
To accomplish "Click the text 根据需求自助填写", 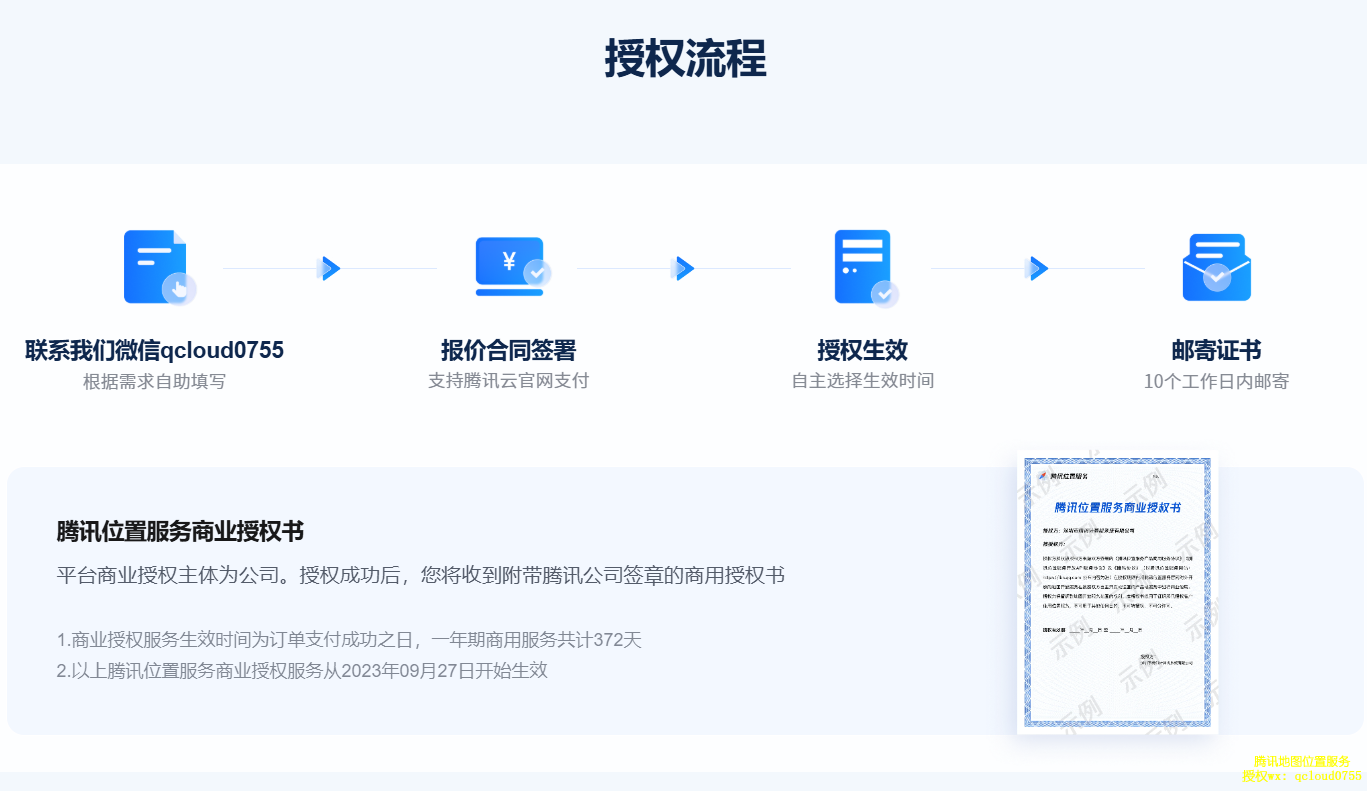I will click(x=155, y=381).
